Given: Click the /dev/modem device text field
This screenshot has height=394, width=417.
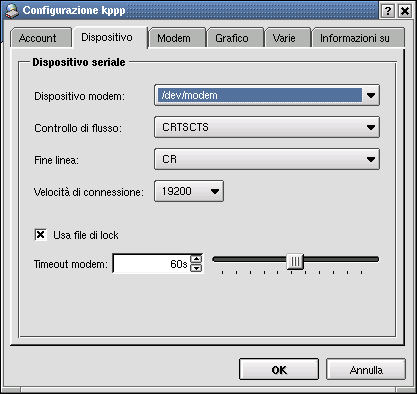Looking at the screenshot, I should [x=260, y=95].
